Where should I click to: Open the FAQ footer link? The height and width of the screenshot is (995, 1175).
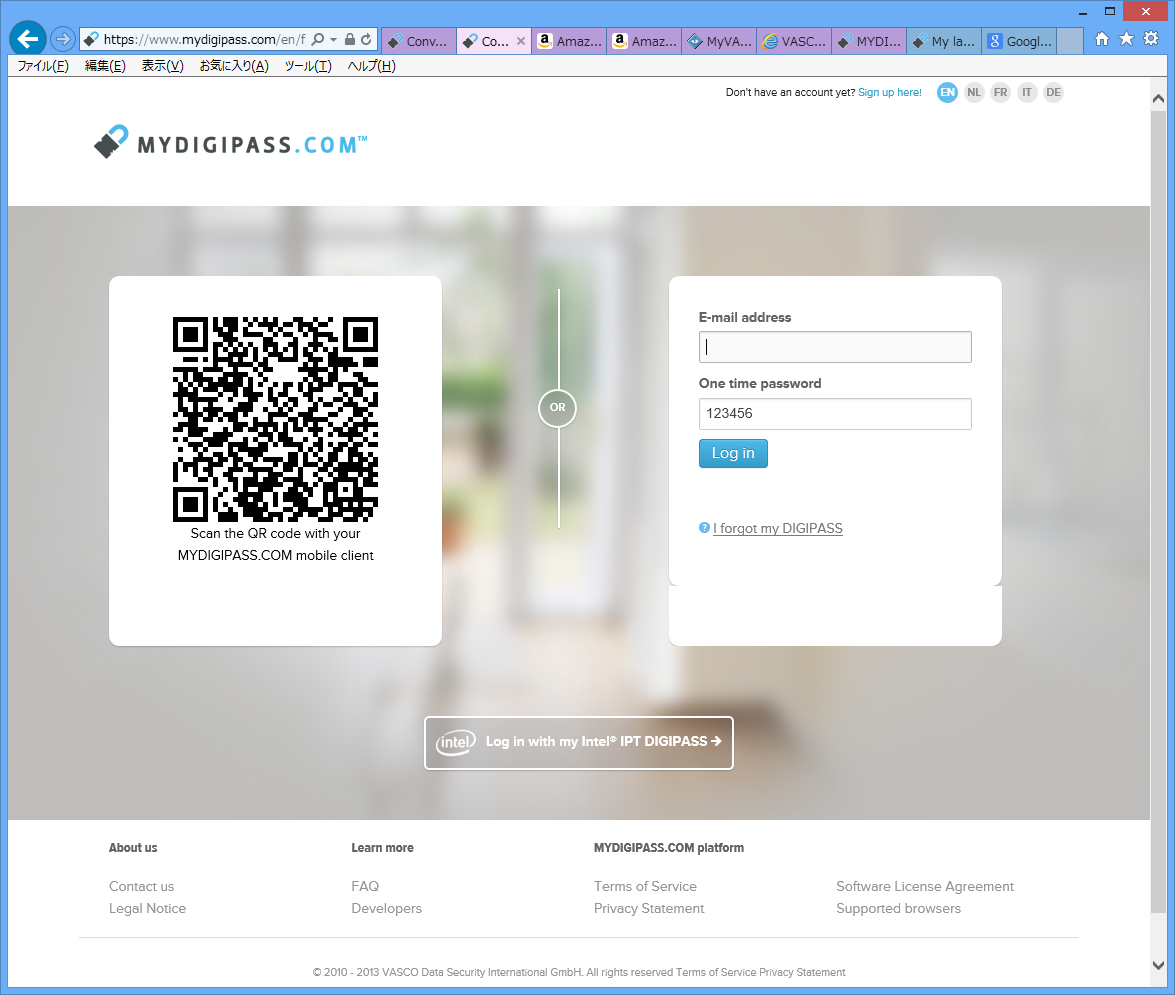[x=365, y=886]
